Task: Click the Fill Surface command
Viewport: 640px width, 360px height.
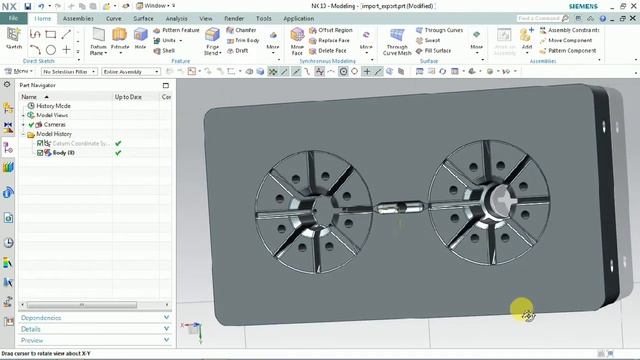Action: 433,51
